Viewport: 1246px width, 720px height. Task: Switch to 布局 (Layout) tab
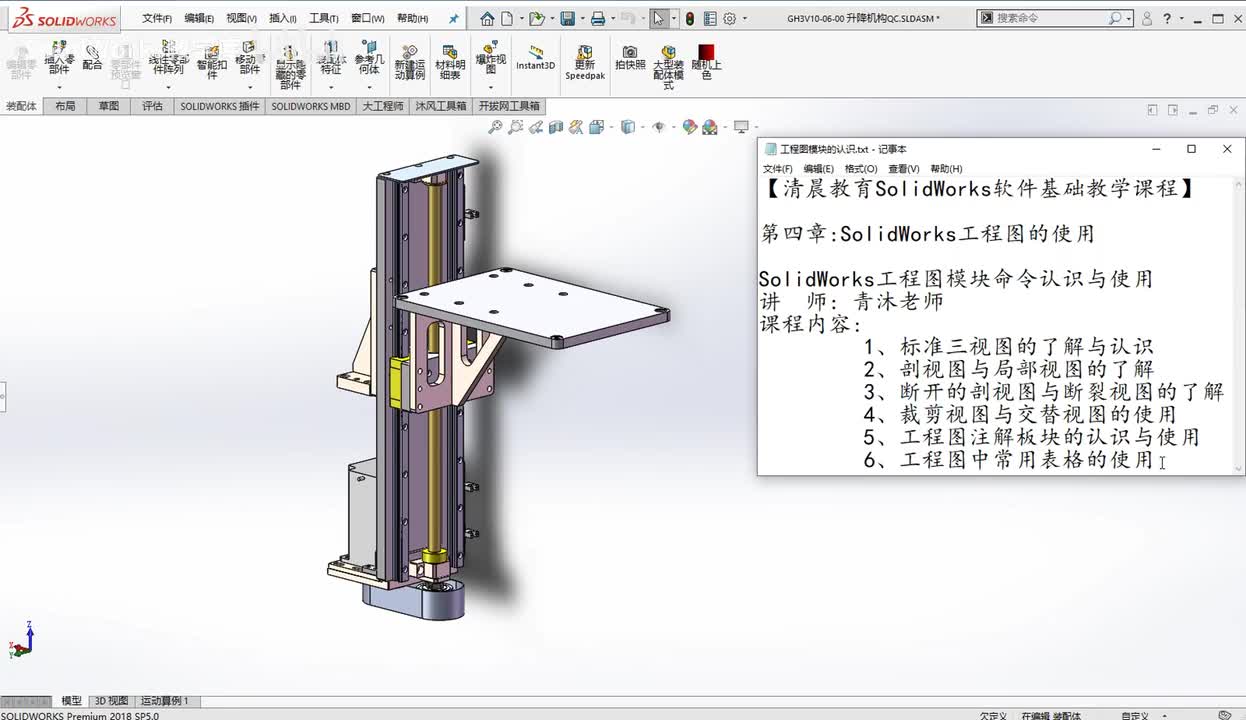[65, 106]
